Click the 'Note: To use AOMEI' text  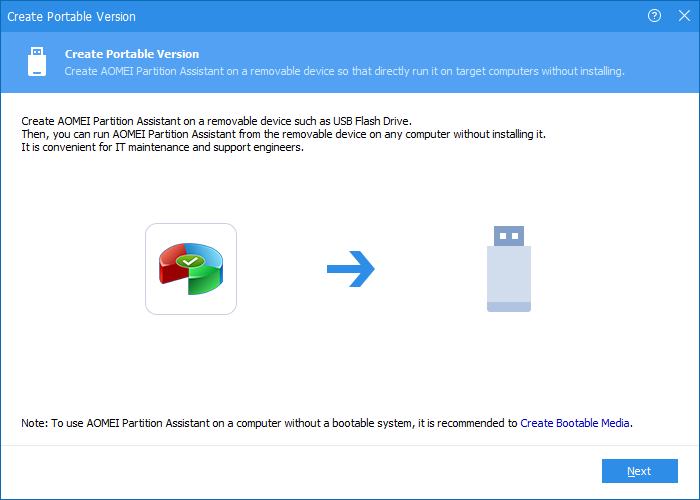pyautogui.click(x=270, y=423)
